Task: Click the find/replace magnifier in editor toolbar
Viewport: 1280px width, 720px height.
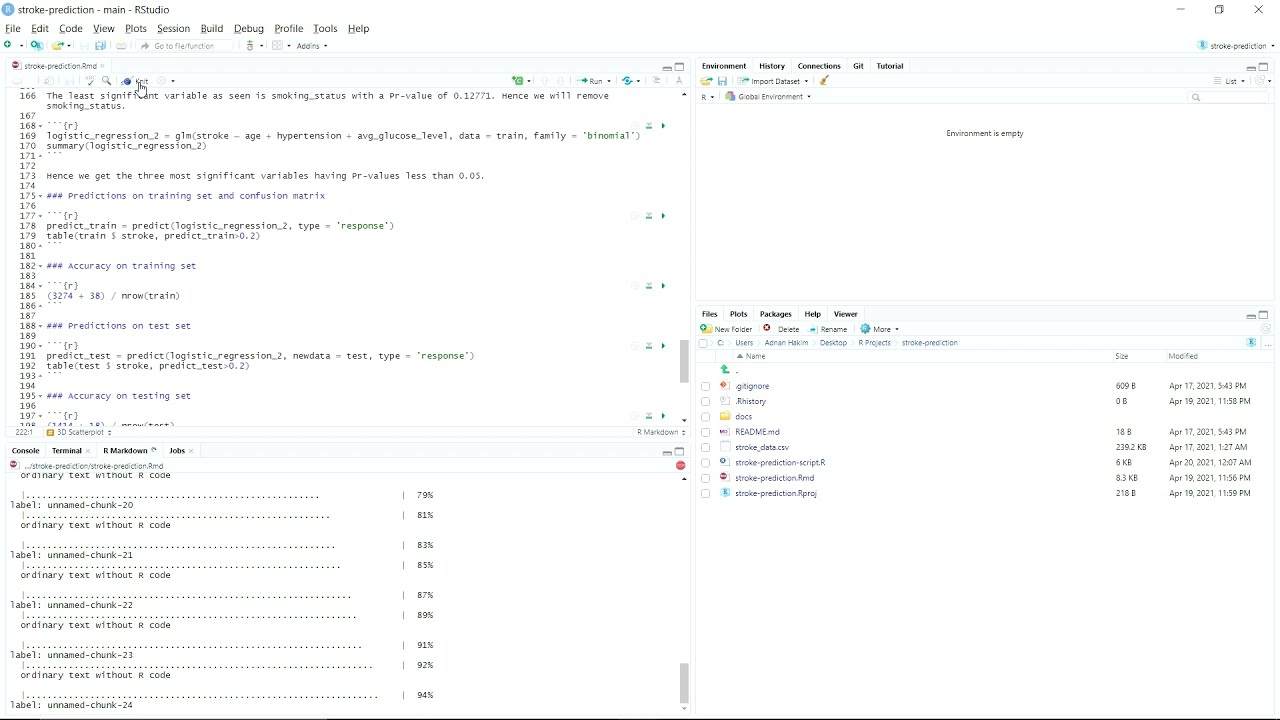Action: (x=107, y=81)
